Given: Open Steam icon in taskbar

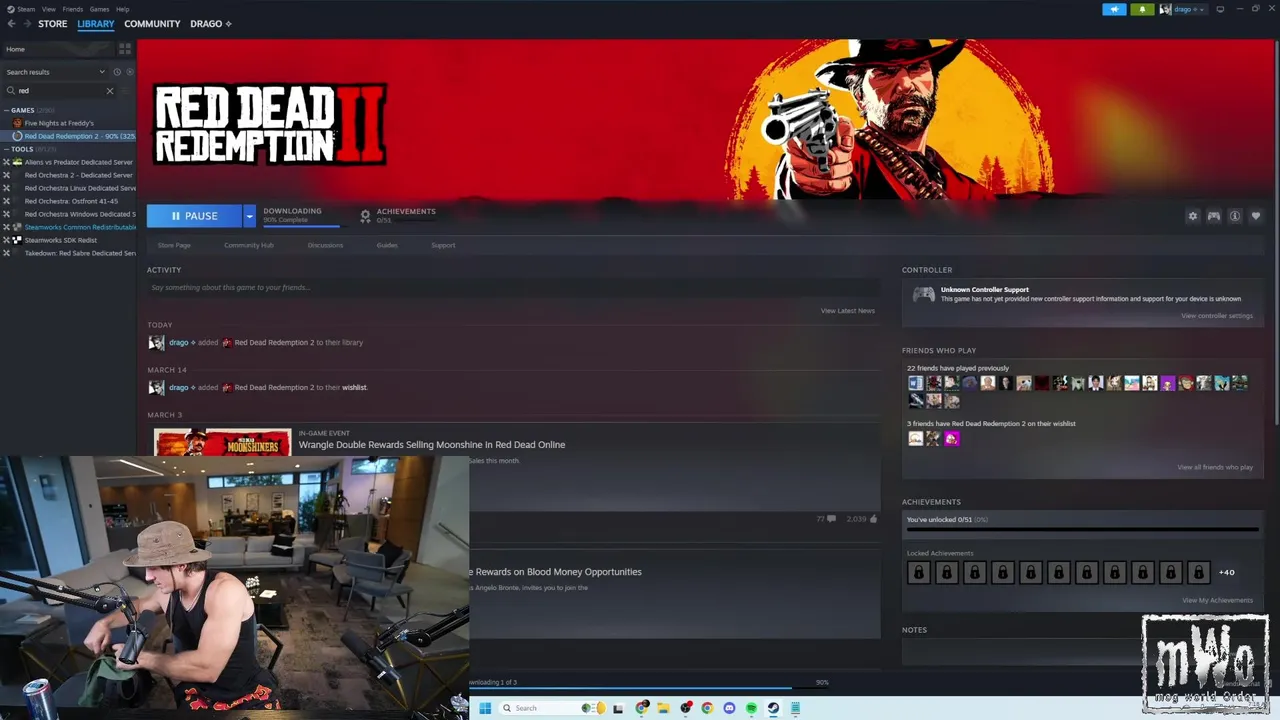Looking at the screenshot, I should point(773,708).
